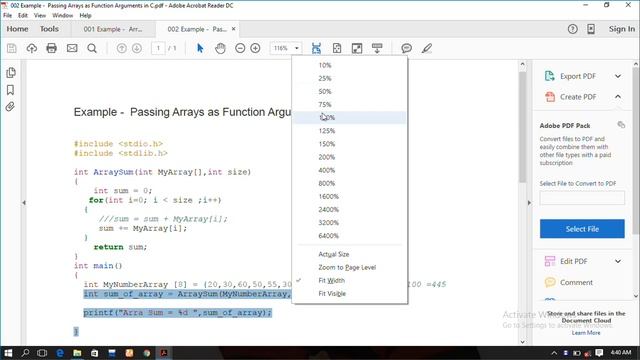Choose 75% zoom level
640x360 pixels.
350,104
